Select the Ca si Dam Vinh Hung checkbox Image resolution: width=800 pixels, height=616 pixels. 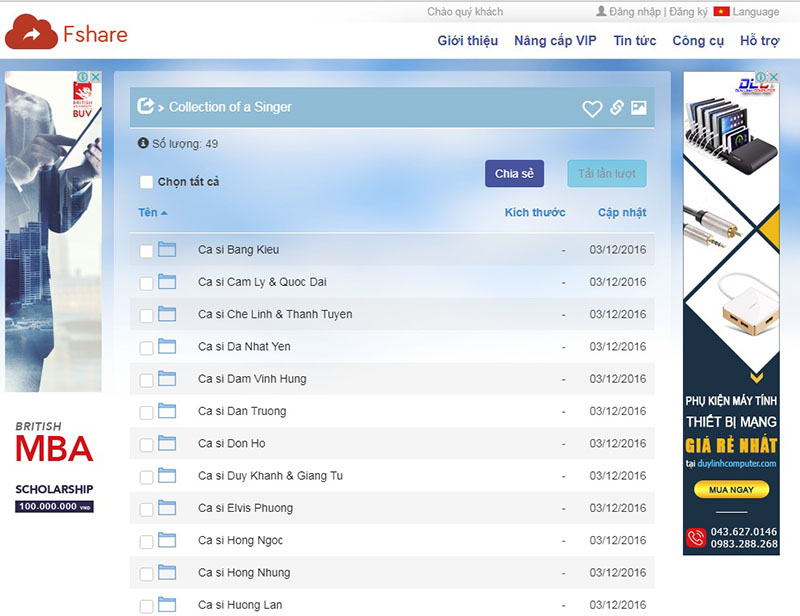147,380
